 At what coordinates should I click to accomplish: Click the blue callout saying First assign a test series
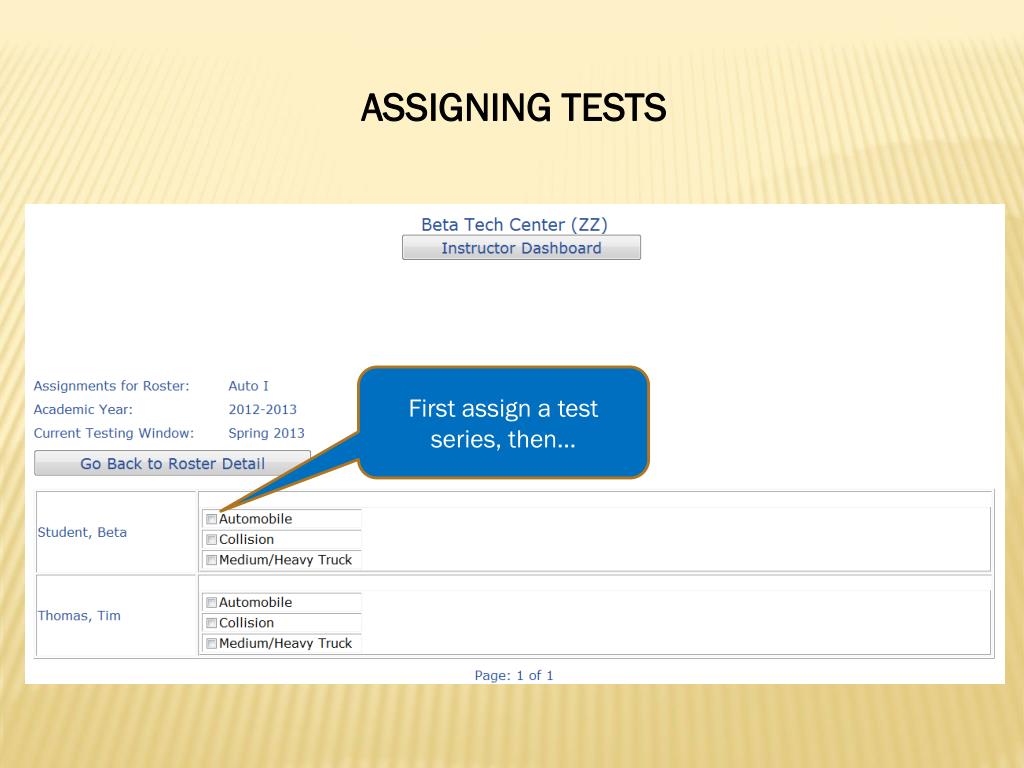[504, 423]
